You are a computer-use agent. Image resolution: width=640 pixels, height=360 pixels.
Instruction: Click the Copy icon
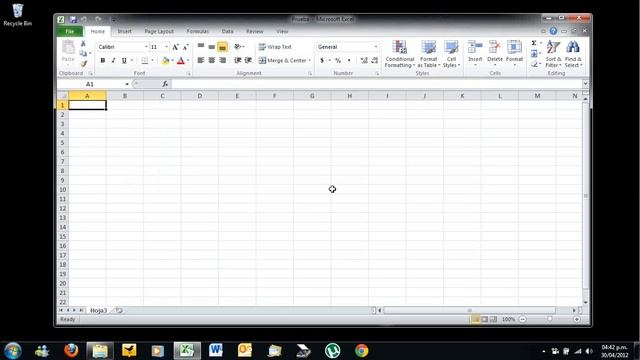83,53
